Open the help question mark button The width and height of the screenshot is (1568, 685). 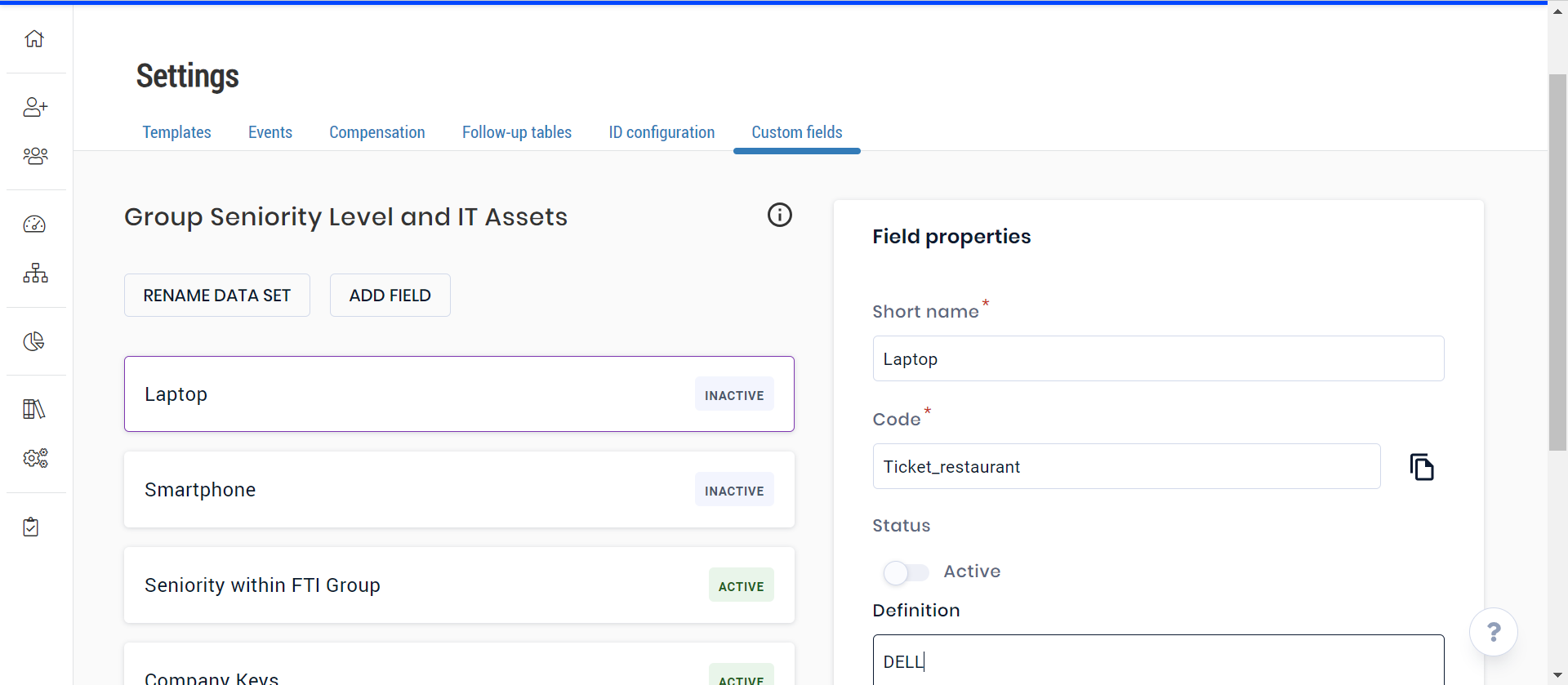(x=1493, y=632)
